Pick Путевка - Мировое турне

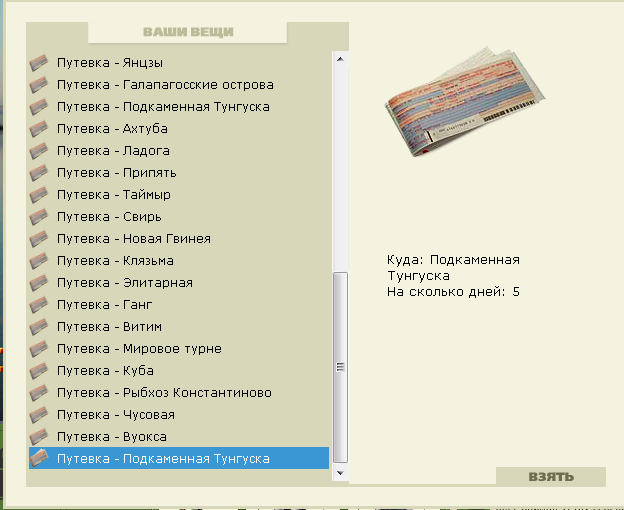coord(179,348)
